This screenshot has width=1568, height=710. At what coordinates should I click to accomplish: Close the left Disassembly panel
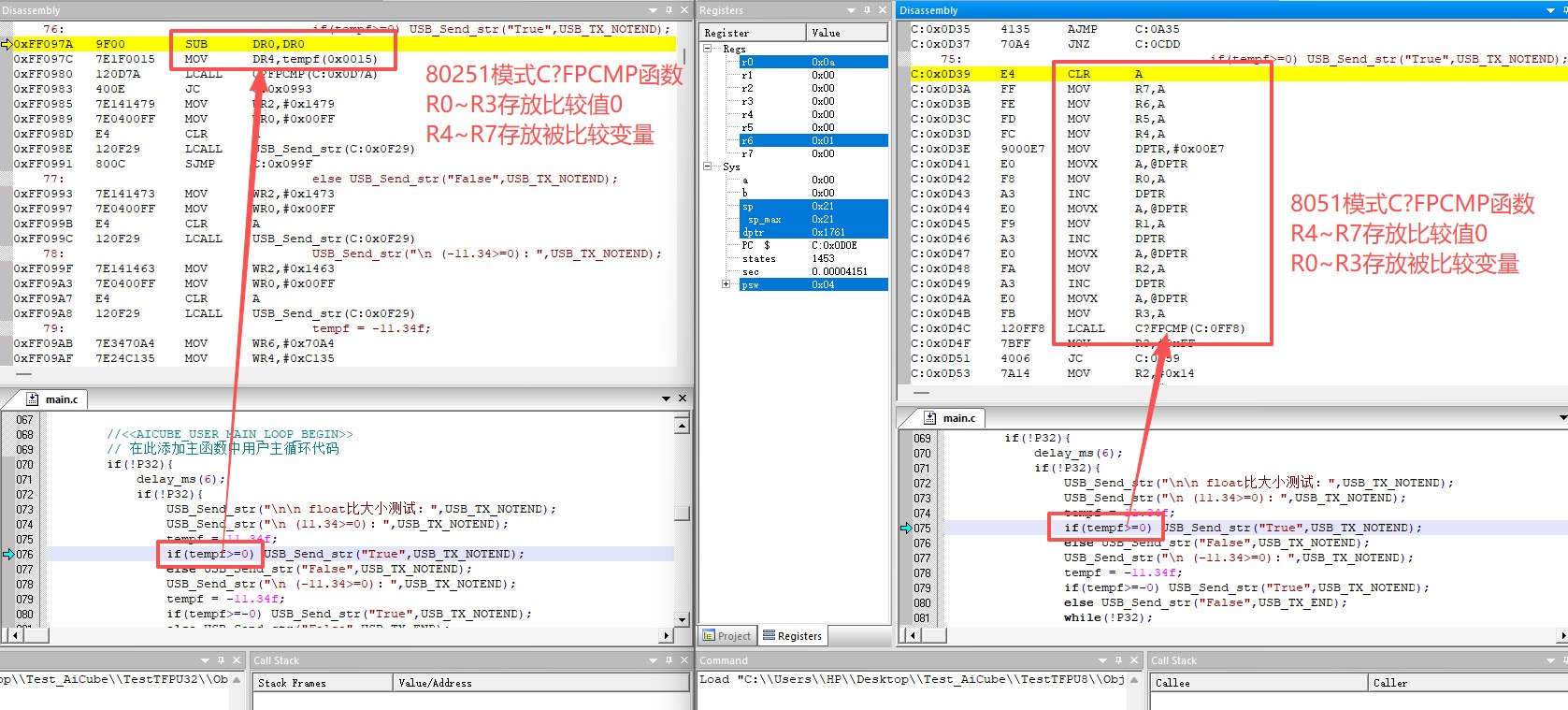pyautogui.click(x=683, y=10)
